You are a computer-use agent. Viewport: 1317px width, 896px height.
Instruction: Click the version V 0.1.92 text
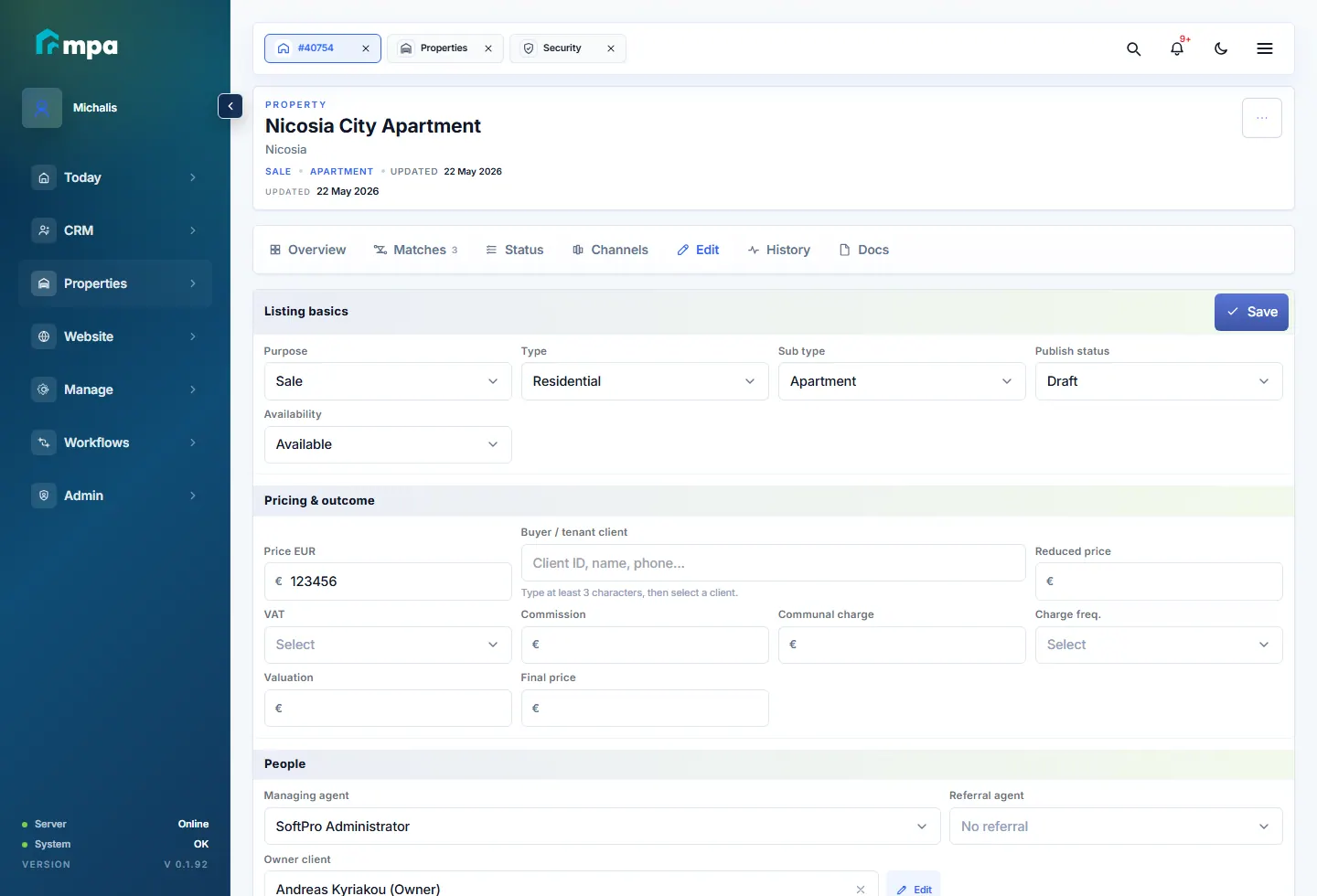pyautogui.click(x=186, y=864)
